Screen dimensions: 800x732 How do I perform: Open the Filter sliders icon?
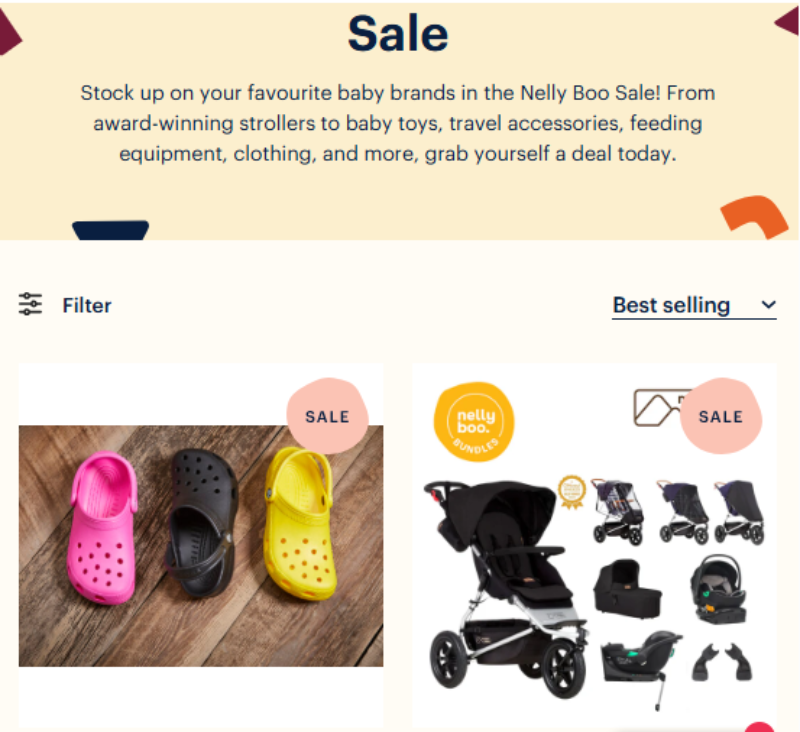click(30, 304)
